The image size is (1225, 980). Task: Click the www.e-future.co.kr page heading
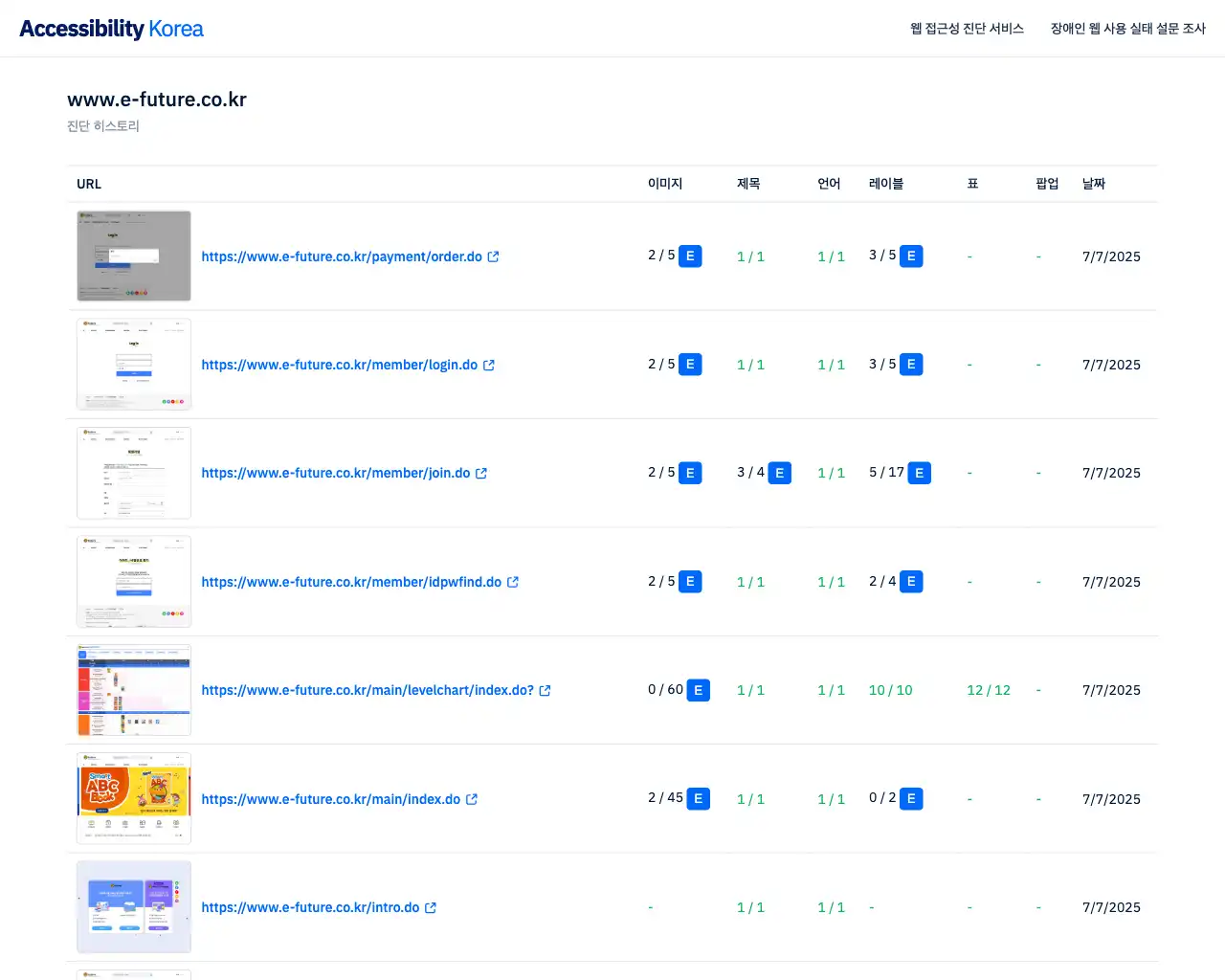157,100
